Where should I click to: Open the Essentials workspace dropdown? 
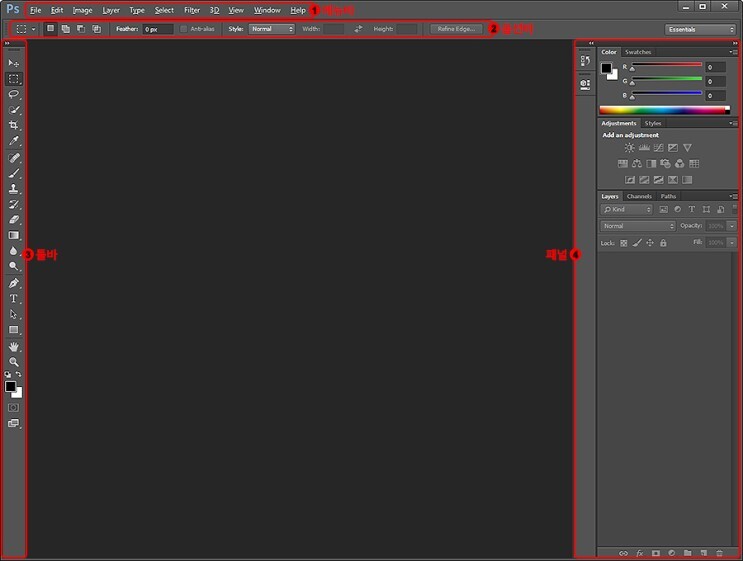(x=700, y=29)
